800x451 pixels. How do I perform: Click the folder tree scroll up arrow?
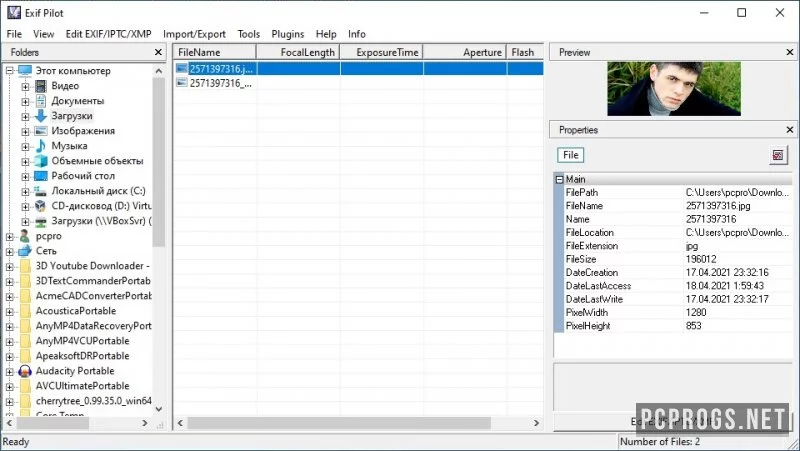point(159,71)
